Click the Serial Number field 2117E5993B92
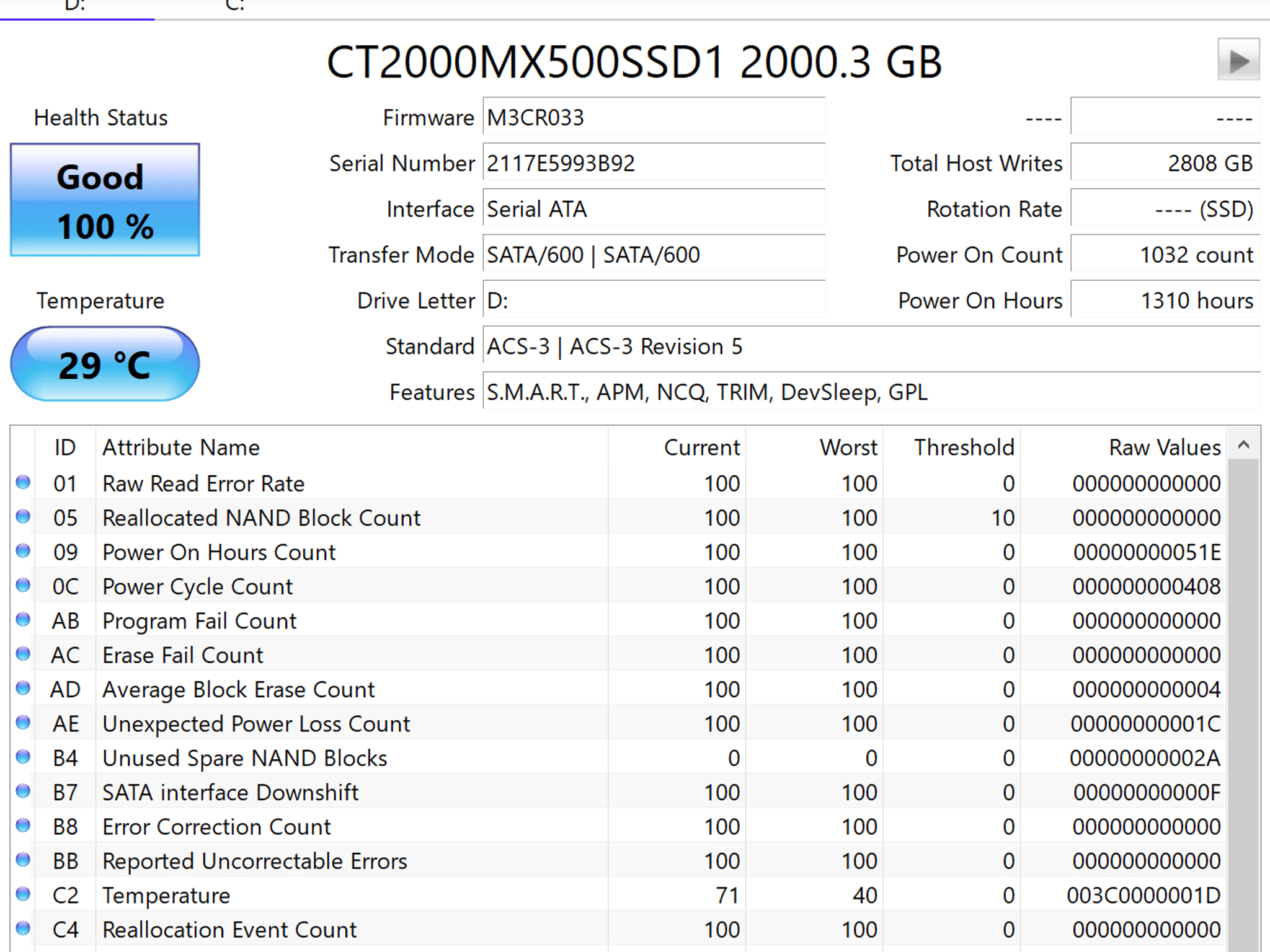Screen dimensions: 1270x952 (654, 163)
